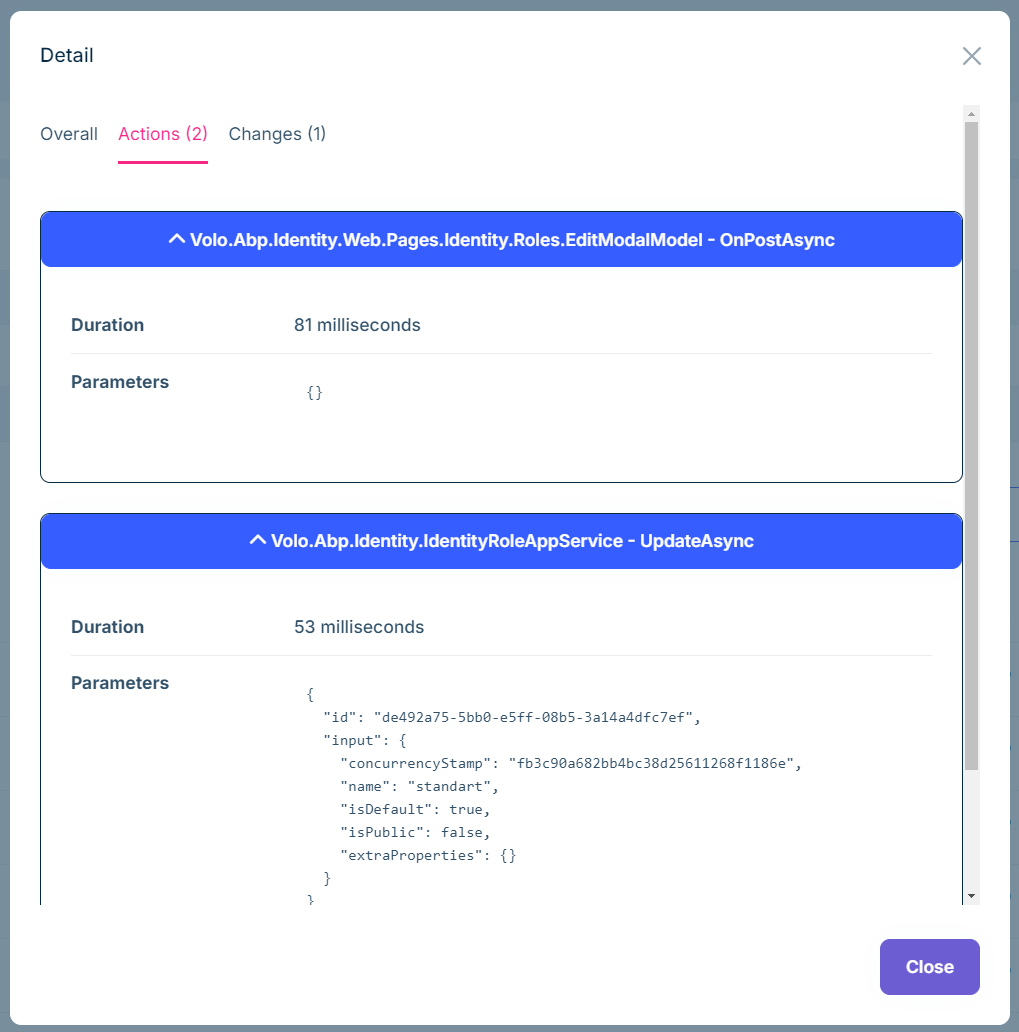Expand the Duration row of the OnPostAsync action

tap(107, 325)
